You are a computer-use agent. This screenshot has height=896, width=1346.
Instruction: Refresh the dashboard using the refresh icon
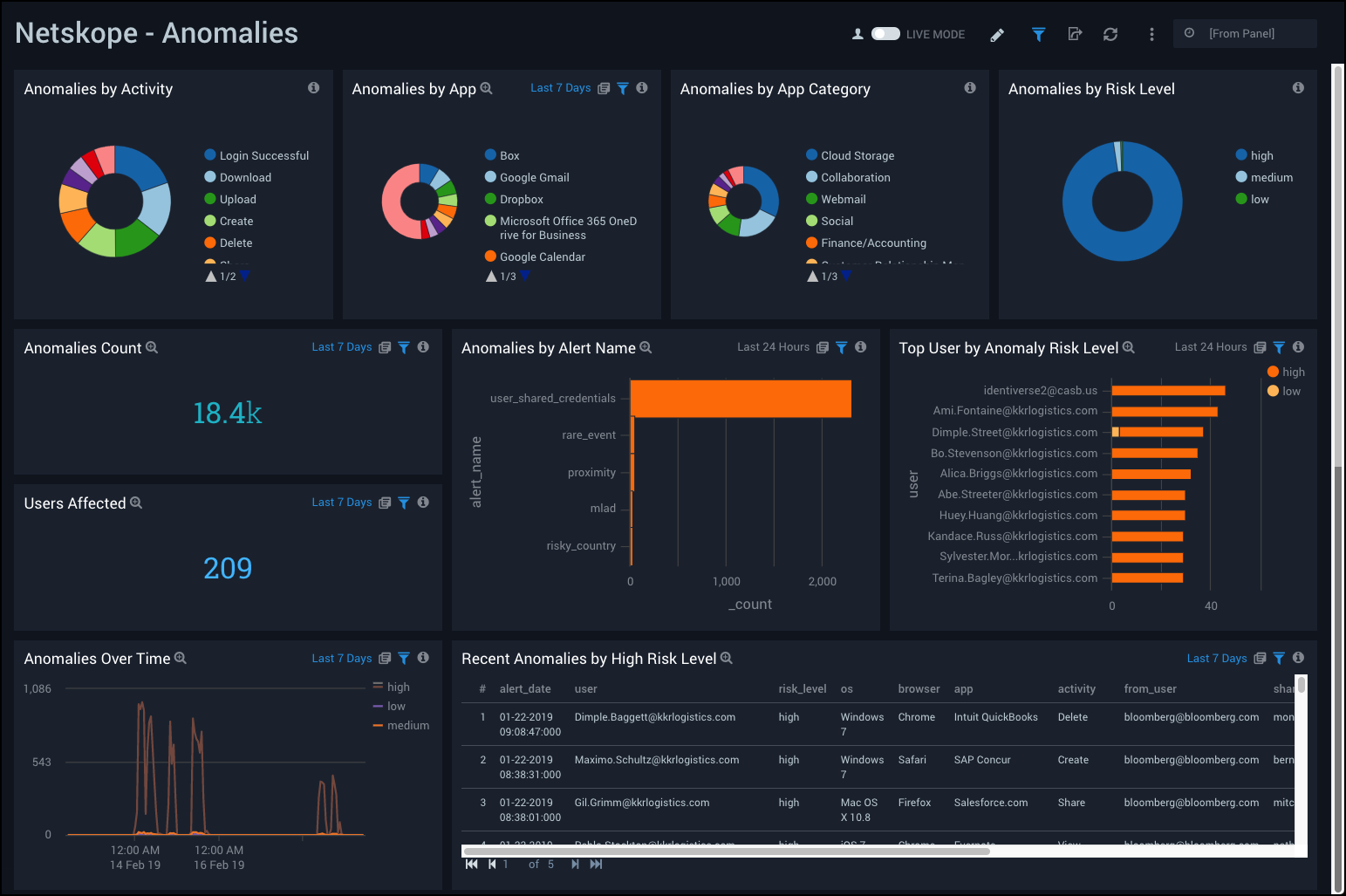[1110, 34]
